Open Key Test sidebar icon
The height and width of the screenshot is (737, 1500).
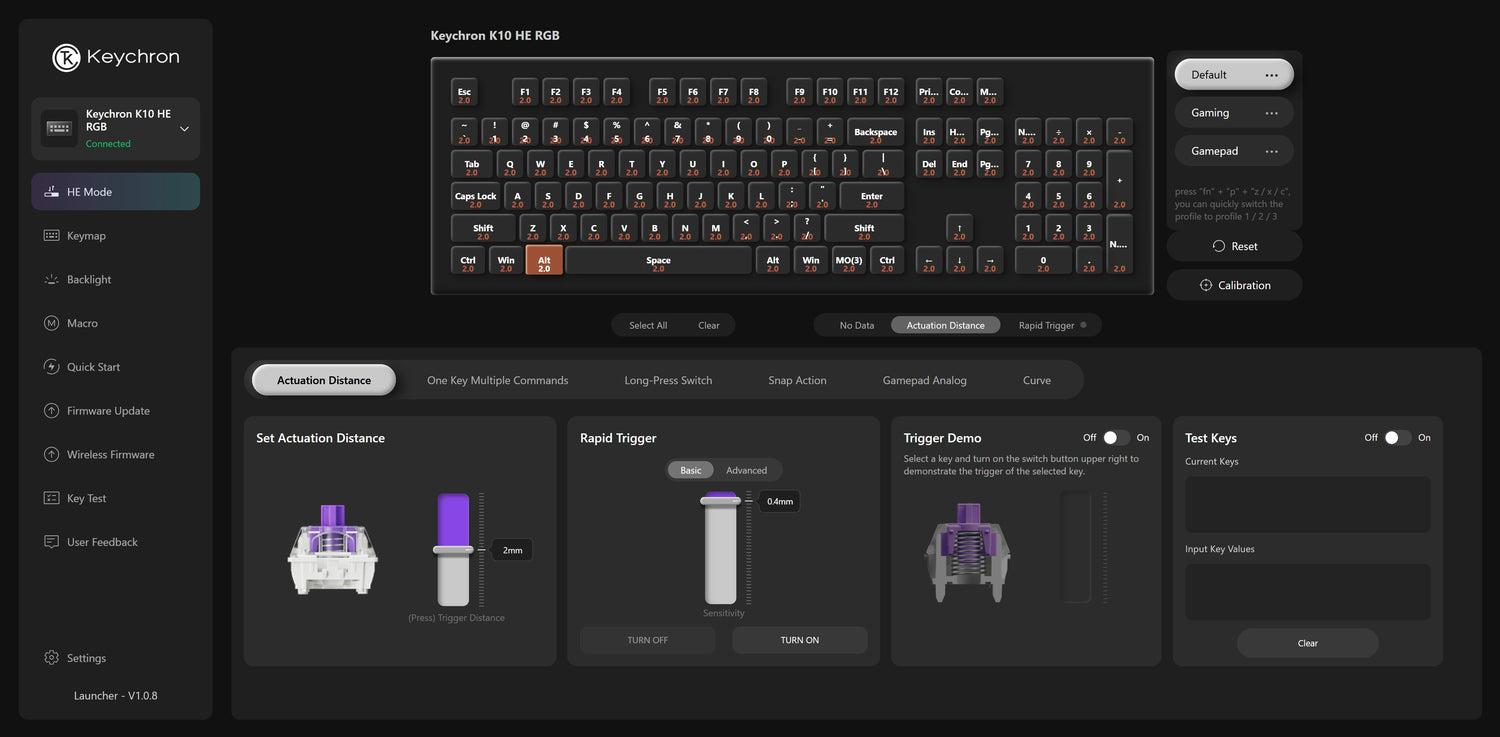pos(51,498)
